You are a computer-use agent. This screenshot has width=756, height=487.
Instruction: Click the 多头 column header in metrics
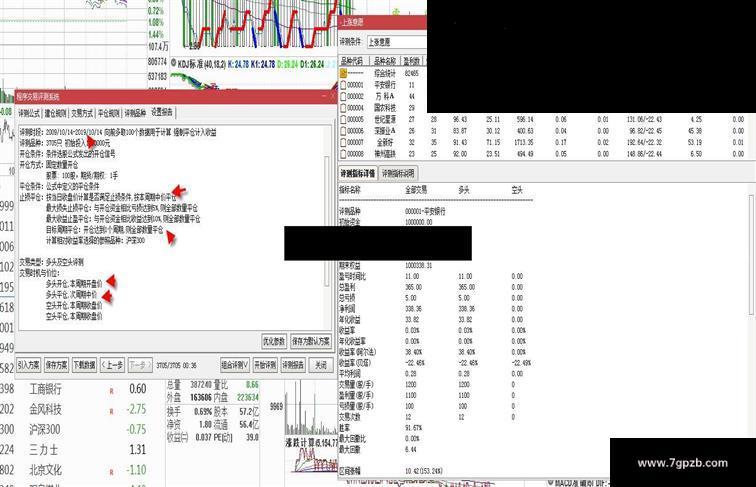[x=463, y=190]
